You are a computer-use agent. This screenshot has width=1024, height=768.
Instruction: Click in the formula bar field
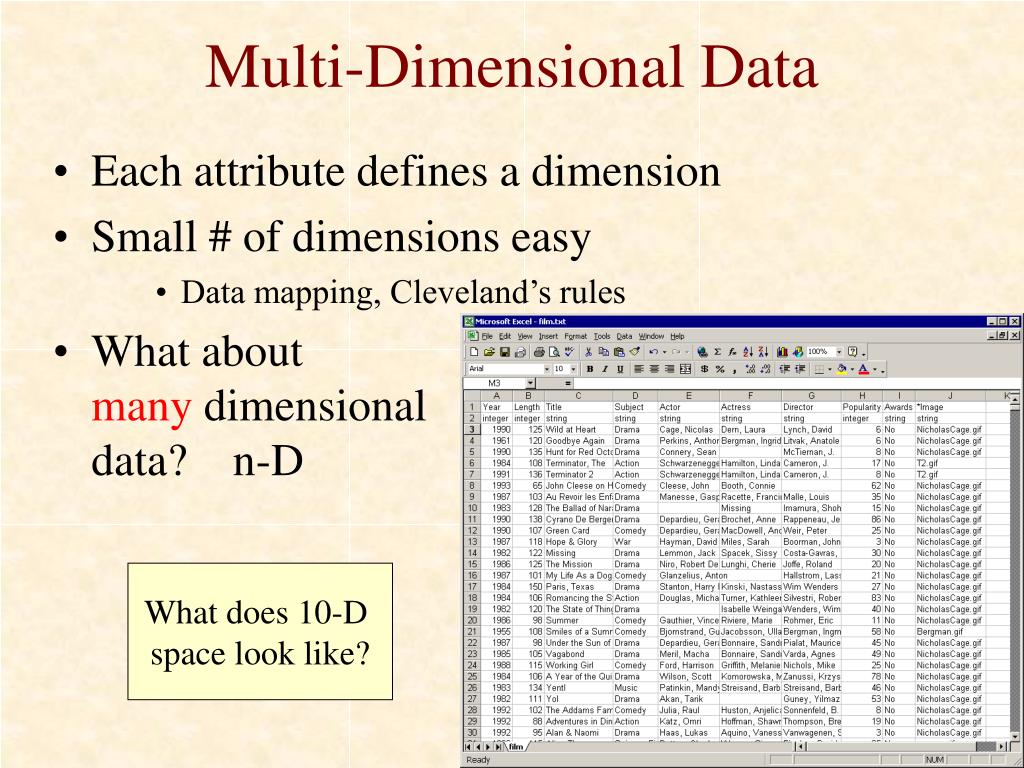pyautogui.click(x=795, y=383)
